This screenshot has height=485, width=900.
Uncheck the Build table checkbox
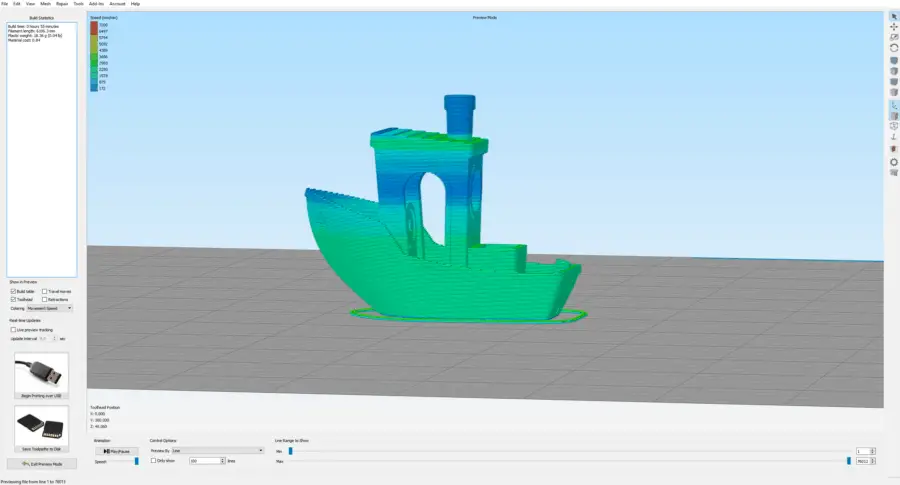(x=13, y=292)
